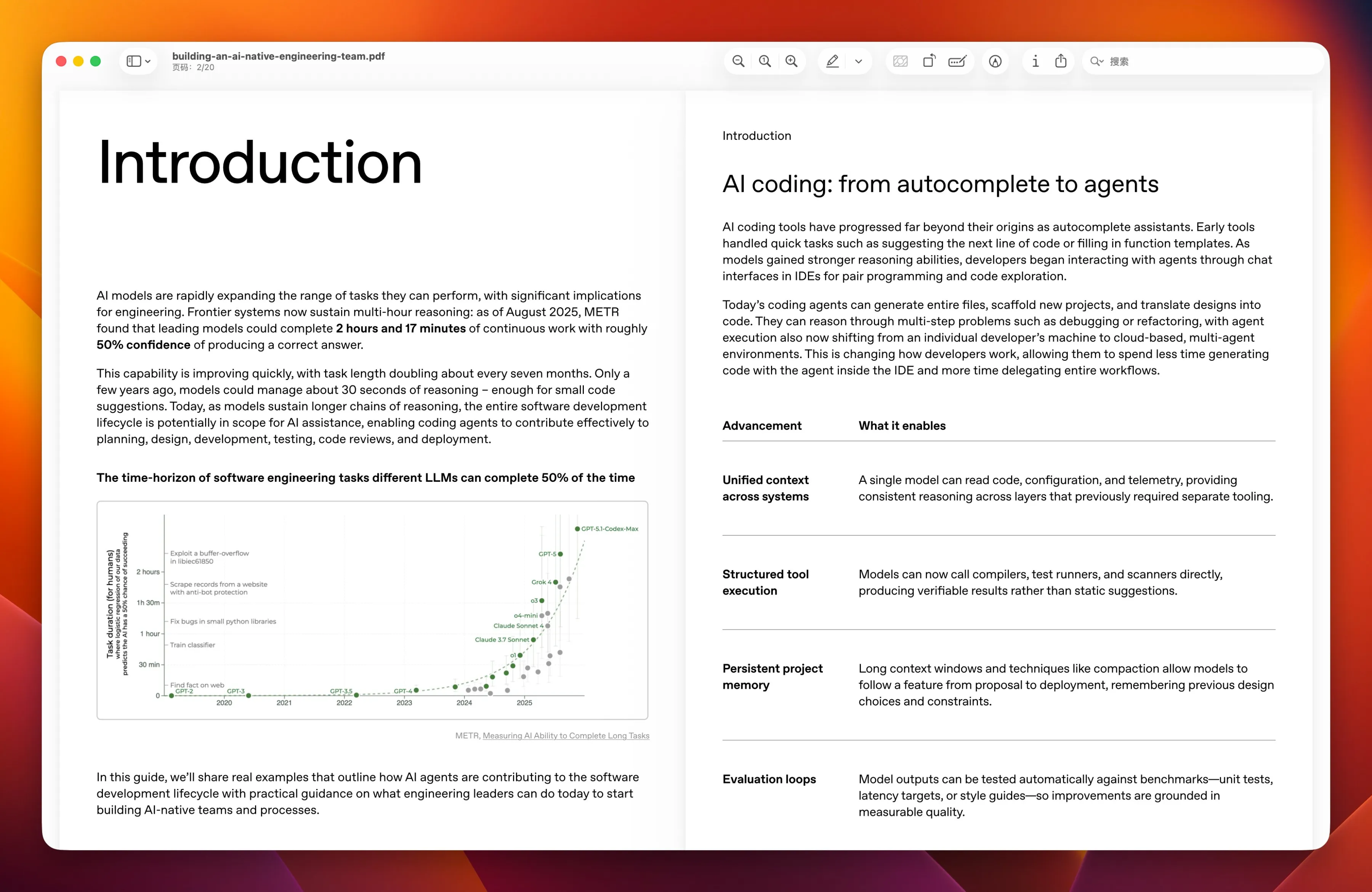
Task: Click the yellow minimize window button
Action: [x=79, y=61]
